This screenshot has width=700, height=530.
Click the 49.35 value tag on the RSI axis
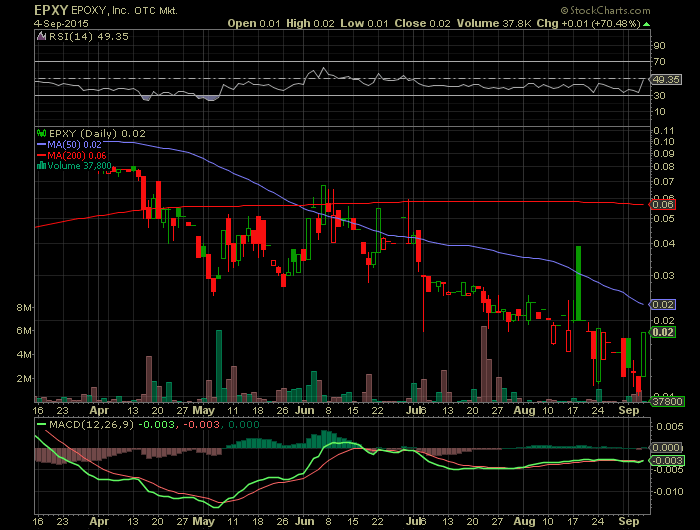coord(666,79)
